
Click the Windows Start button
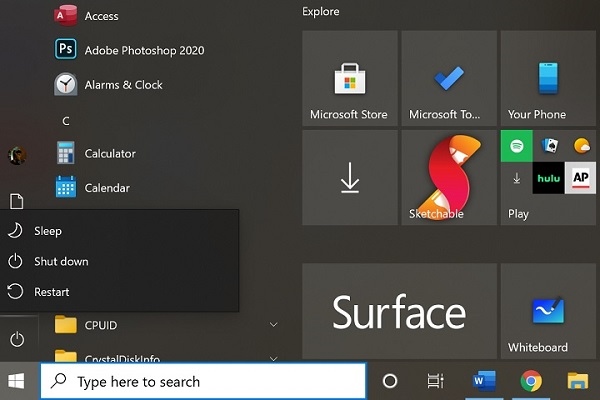(x=17, y=381)
